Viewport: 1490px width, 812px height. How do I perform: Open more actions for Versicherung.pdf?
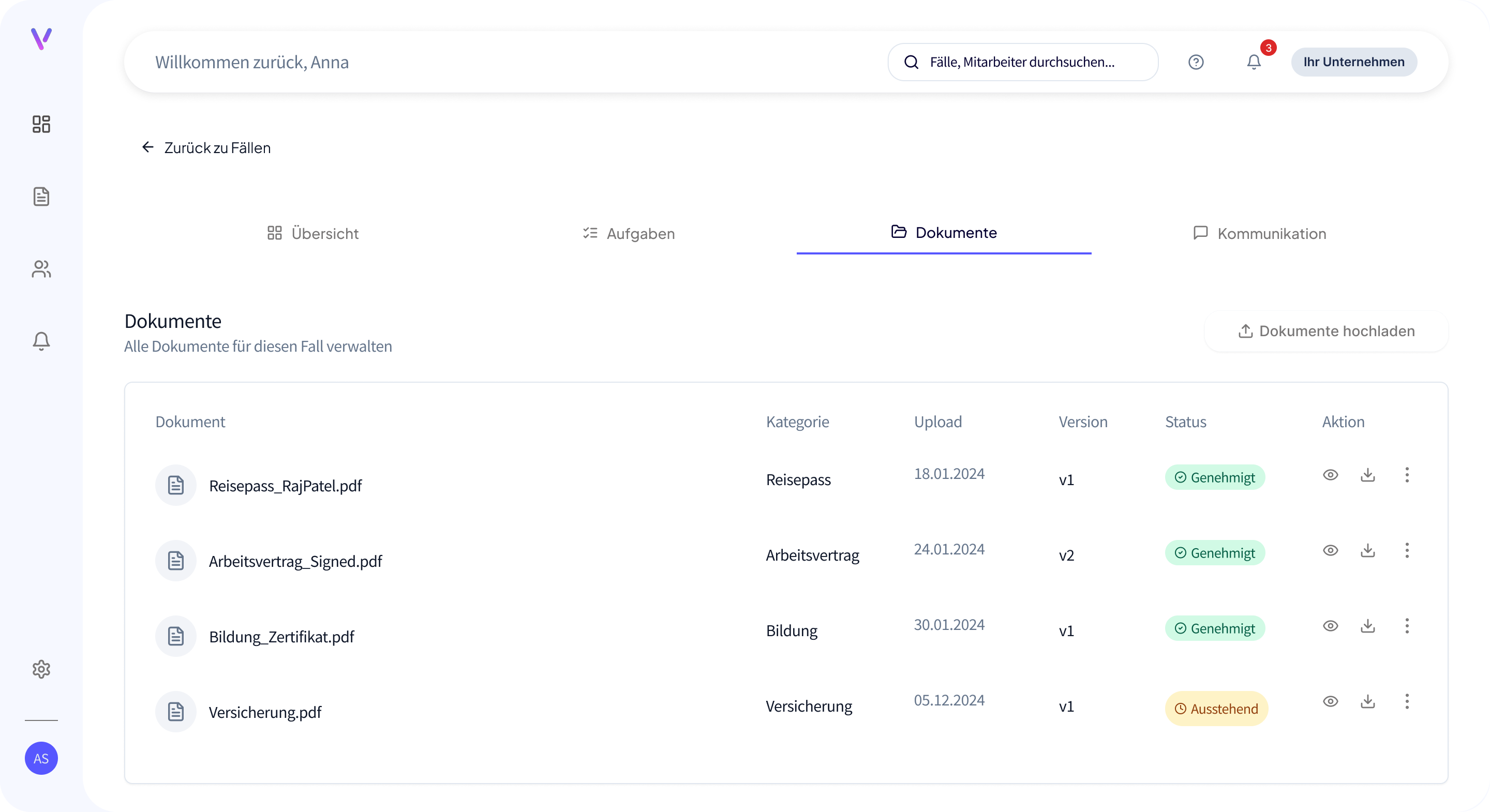[1407, 701]
